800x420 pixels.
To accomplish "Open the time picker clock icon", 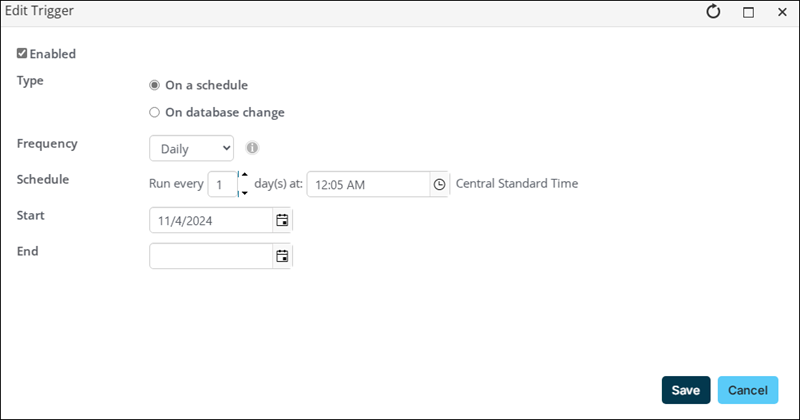I will click(x=439, y=184).
